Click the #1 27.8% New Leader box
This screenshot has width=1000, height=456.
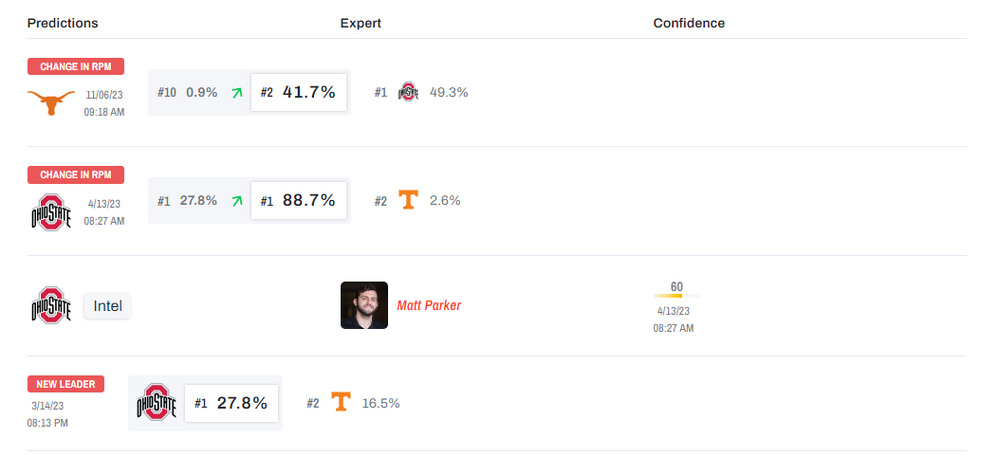[232, 403]
